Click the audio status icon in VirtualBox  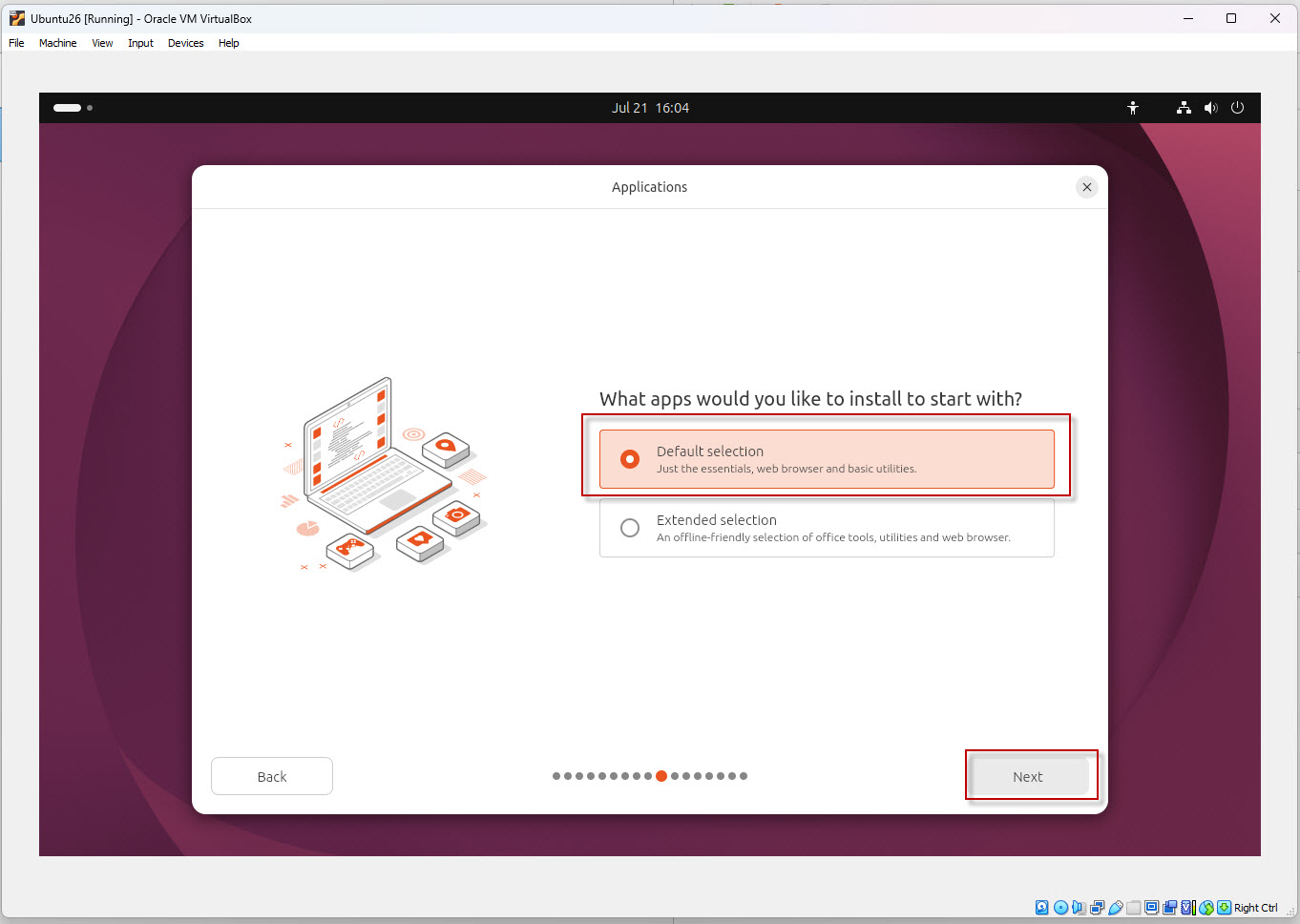coord(1079,908)
